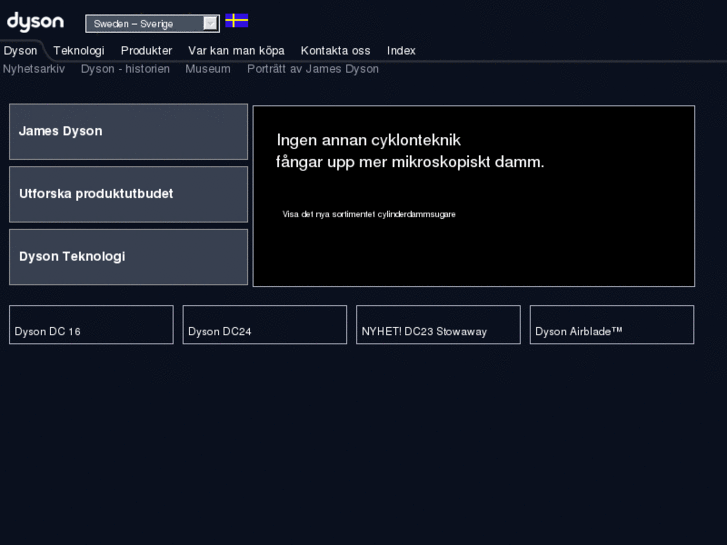
Task: Open Porträtt av James Dyson link
Action: click(x=313, y=69)
